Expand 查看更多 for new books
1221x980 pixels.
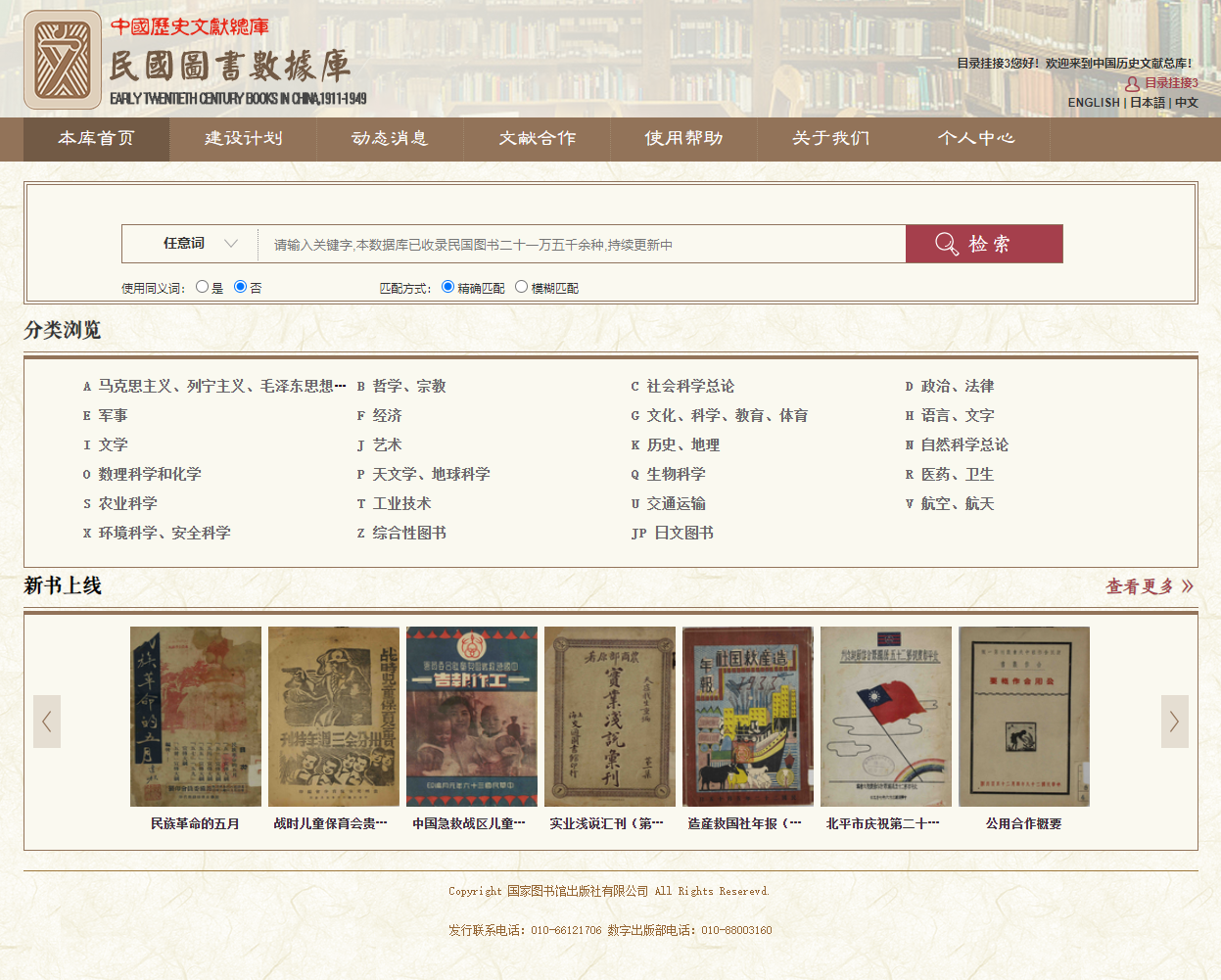[x=1150, y=586]
